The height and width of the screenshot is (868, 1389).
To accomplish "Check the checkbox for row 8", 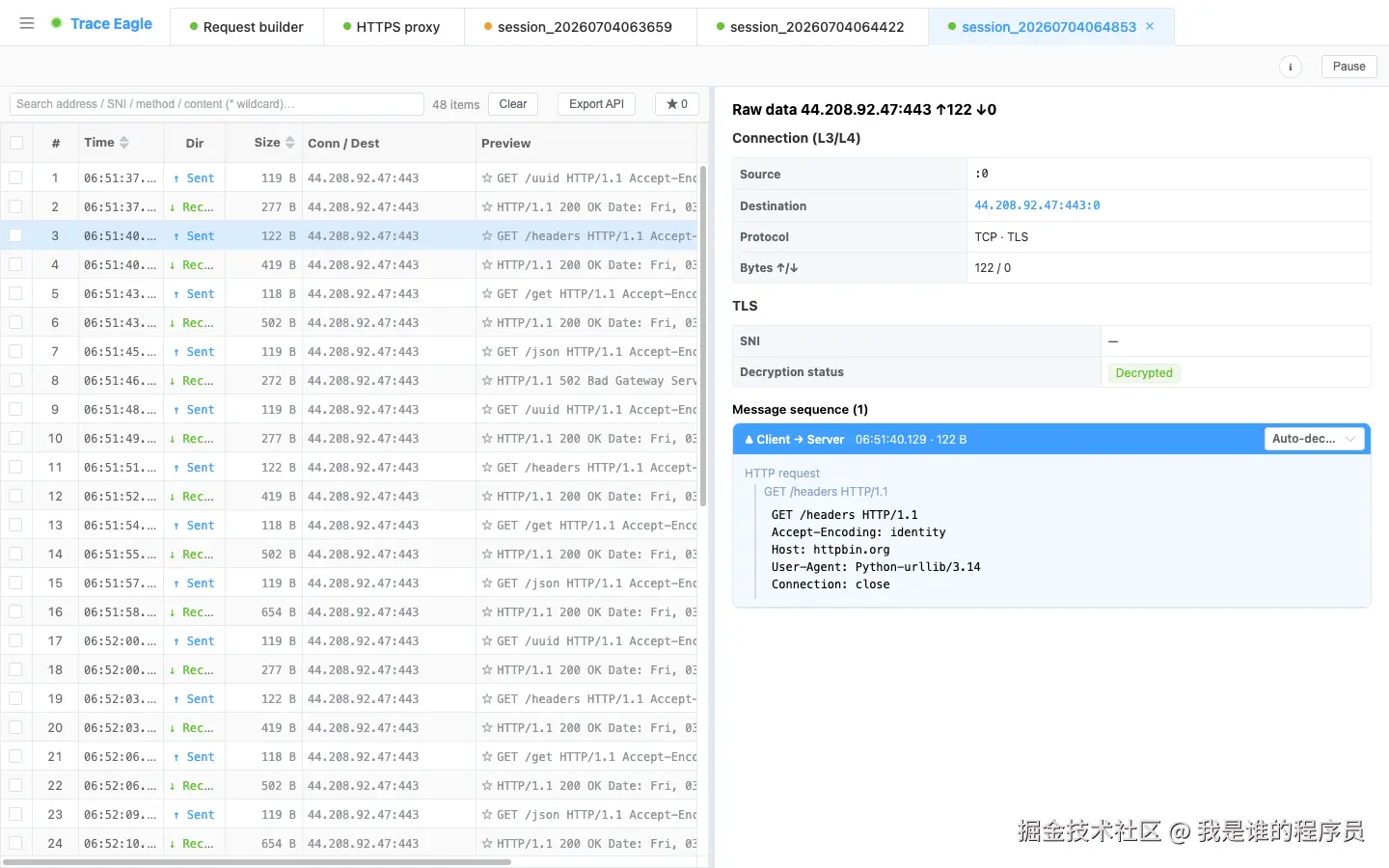I will point(15,380).
